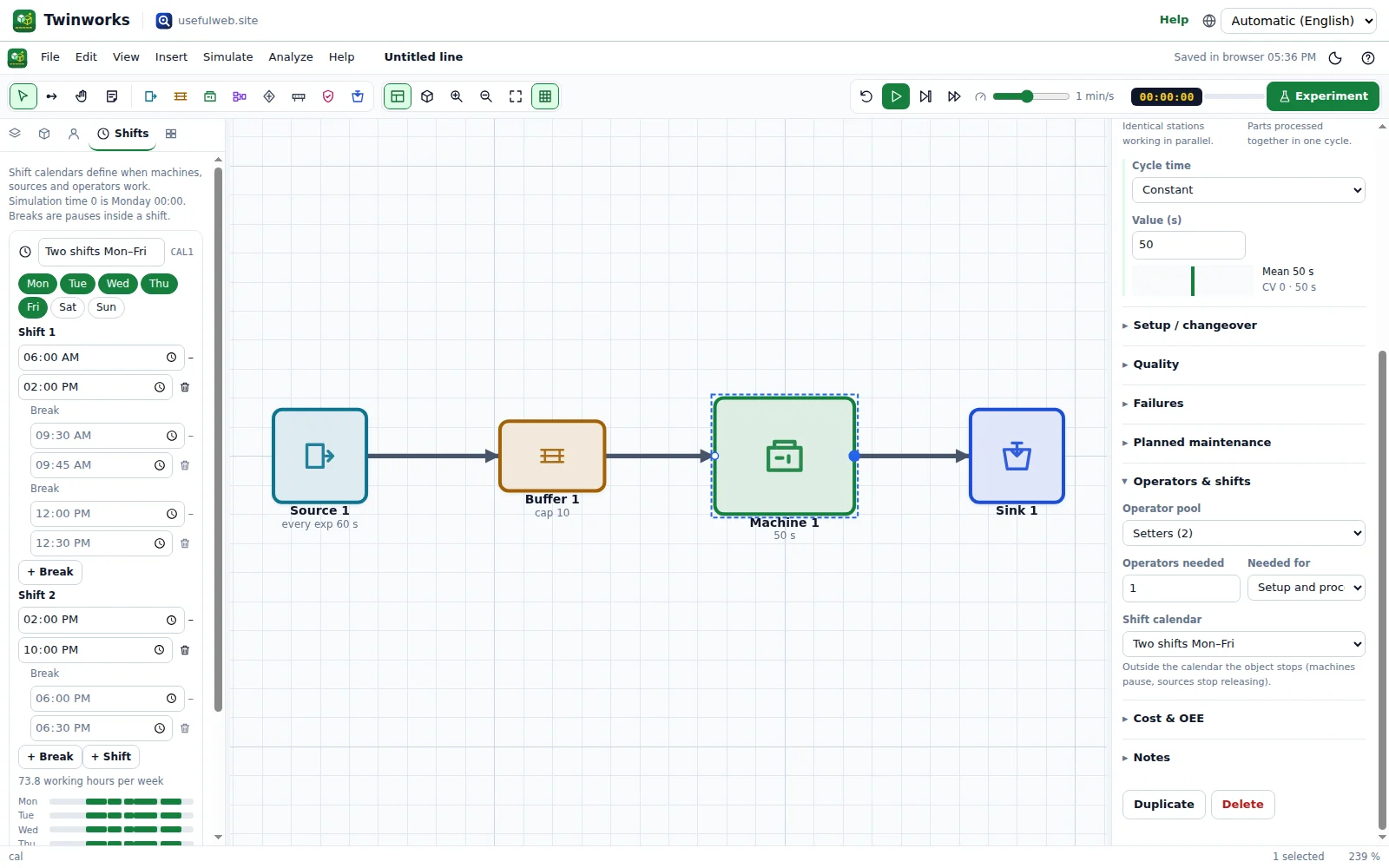Start the simulation with the play button
Viewport: 1389px width, 868px height.
pos(896,96)
